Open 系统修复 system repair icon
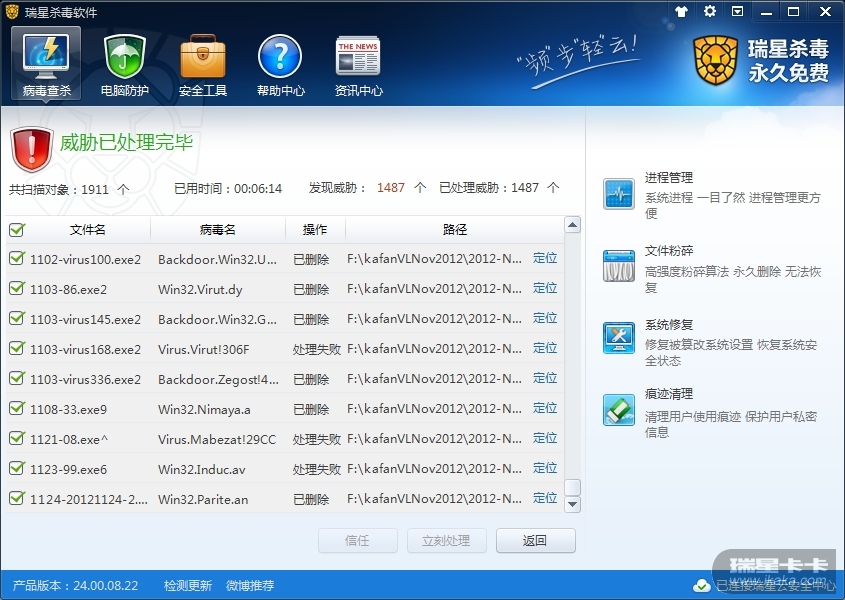This screenshot has width=845, height=600. [619, 338]
